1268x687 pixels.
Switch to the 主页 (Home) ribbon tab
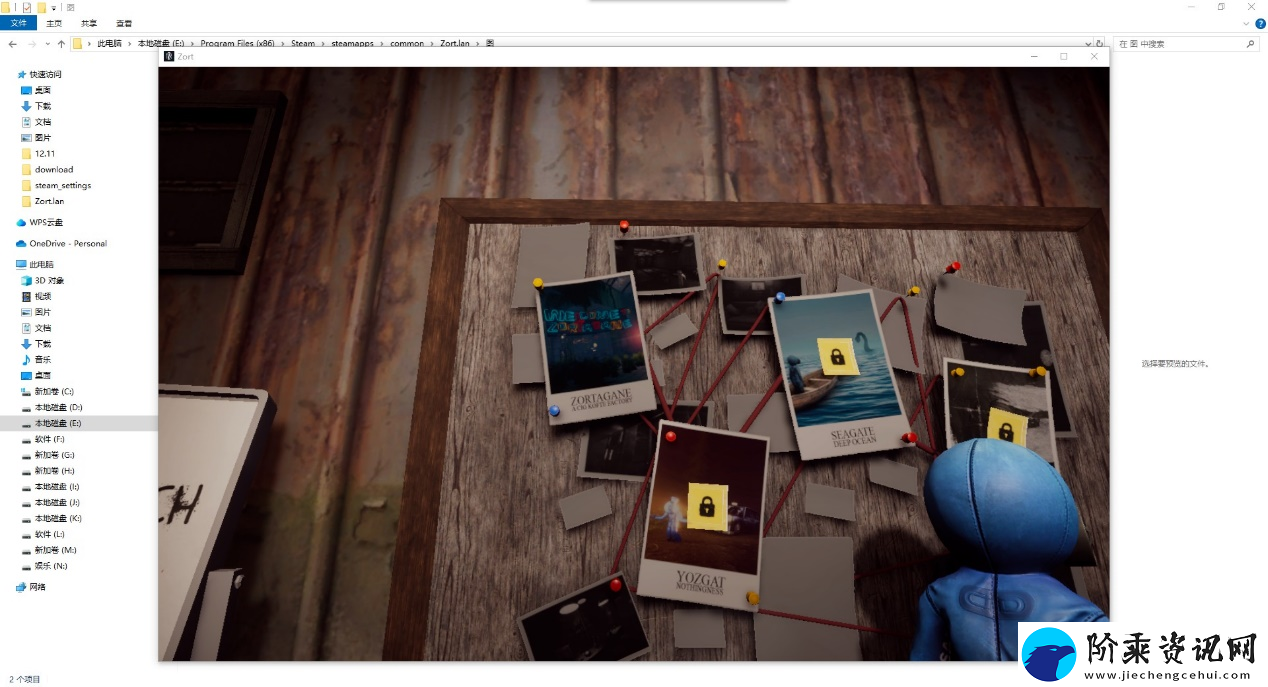54,23
